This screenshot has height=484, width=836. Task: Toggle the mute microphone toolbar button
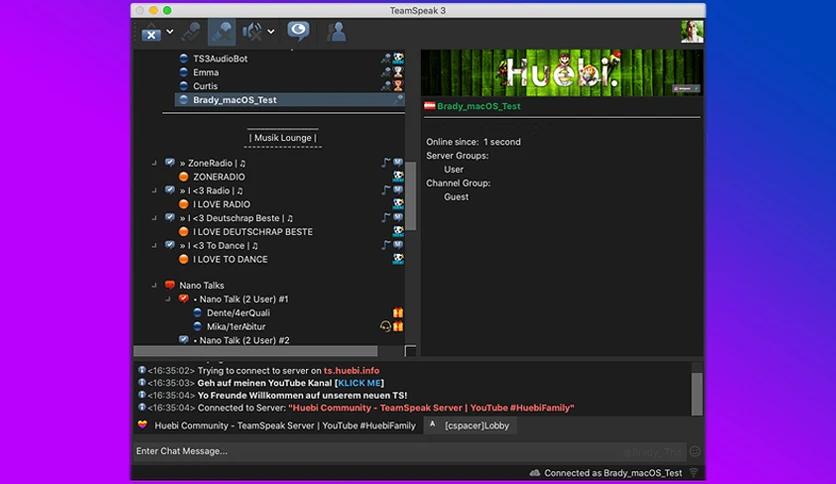point(191,32)
